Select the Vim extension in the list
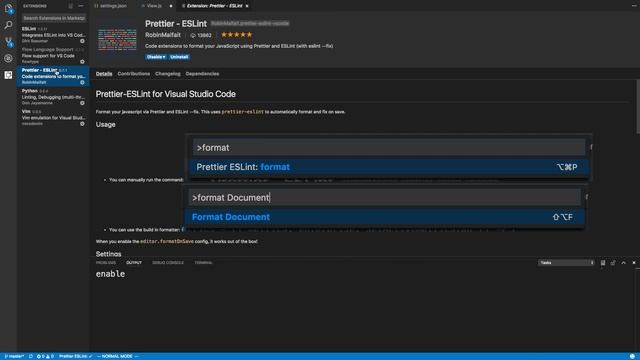Image resolution: width=640 pixels, height=360 pixels. (53, 118)
